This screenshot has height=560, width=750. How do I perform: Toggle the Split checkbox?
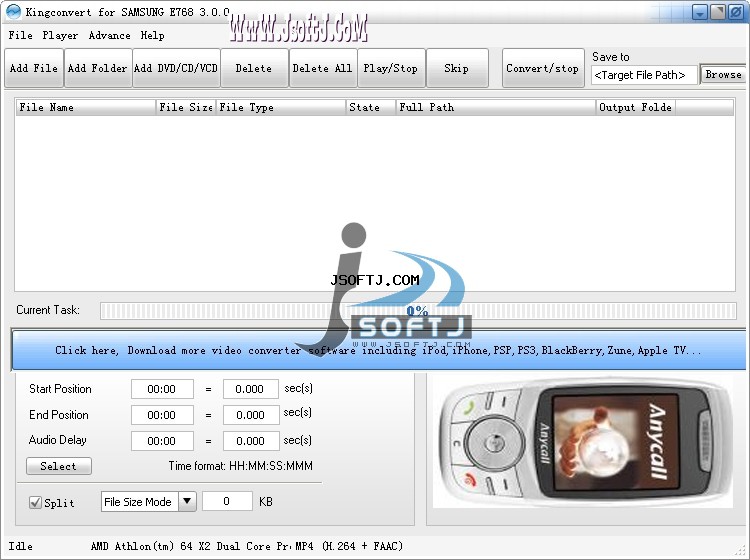click(x=35, y=503)
